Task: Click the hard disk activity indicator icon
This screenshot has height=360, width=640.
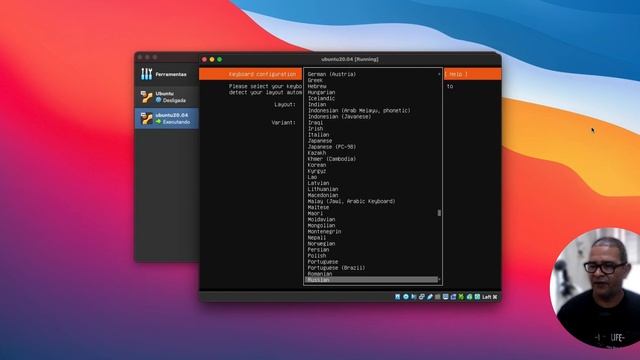Action: tap(398, 297)
